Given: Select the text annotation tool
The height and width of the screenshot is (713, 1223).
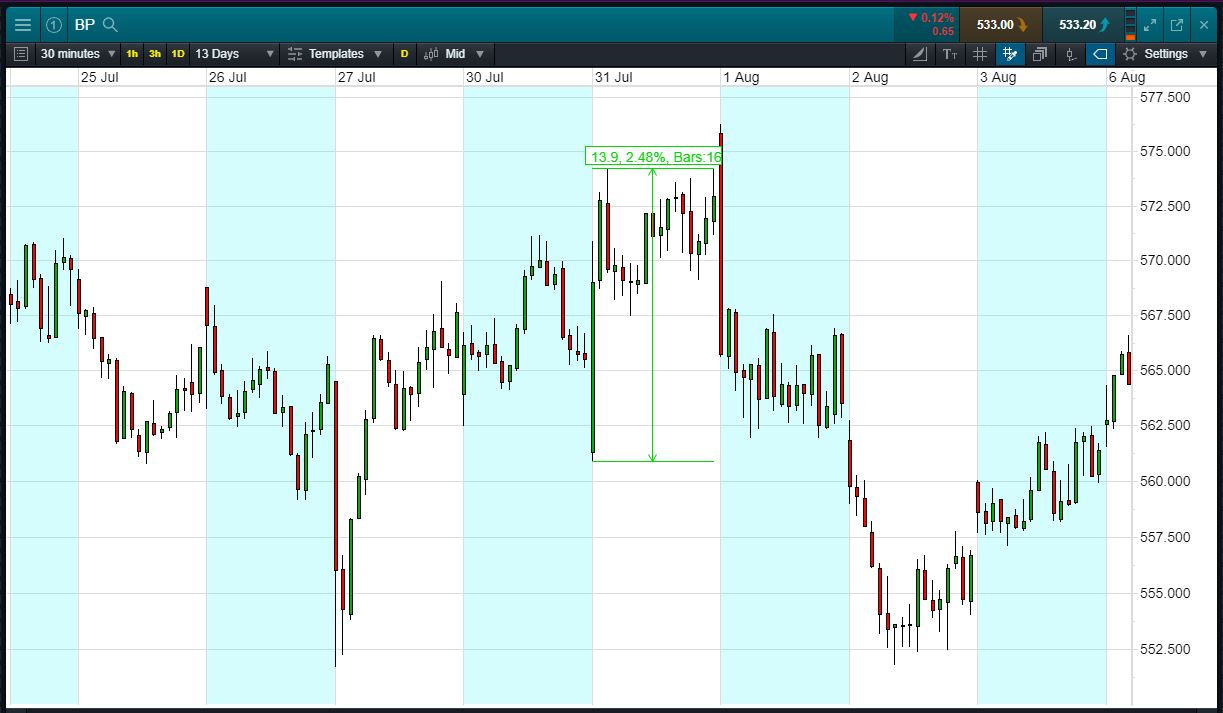Looking at the screenshot, I should pos(950,54).
